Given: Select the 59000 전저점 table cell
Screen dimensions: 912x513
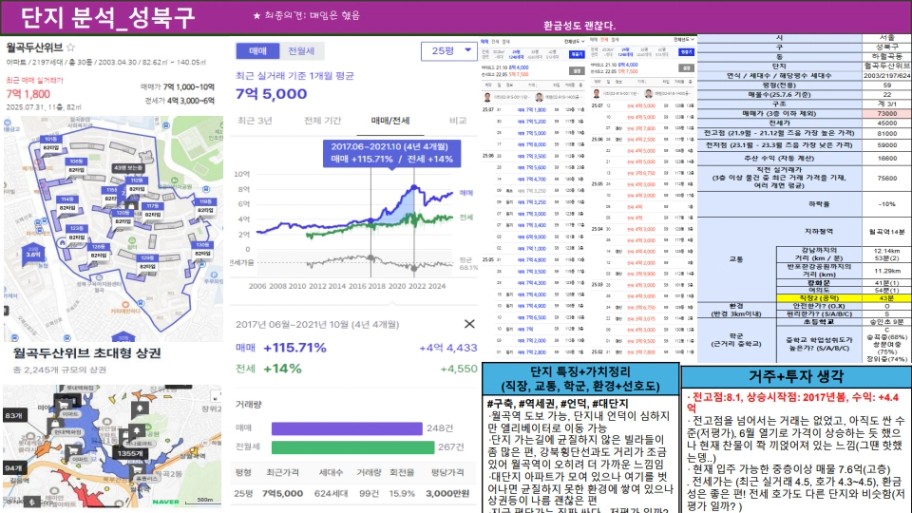Looking at the screenshot, I should [x=886, y=145].
